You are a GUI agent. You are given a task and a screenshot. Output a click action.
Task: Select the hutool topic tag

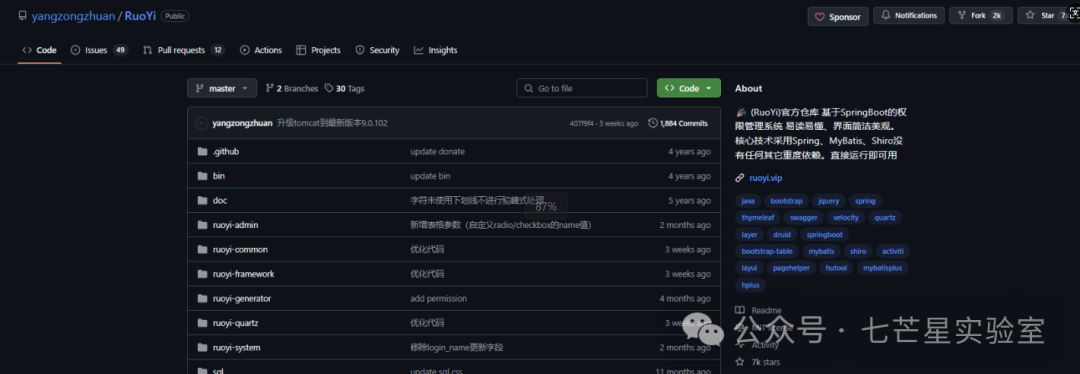click(837, 268)
